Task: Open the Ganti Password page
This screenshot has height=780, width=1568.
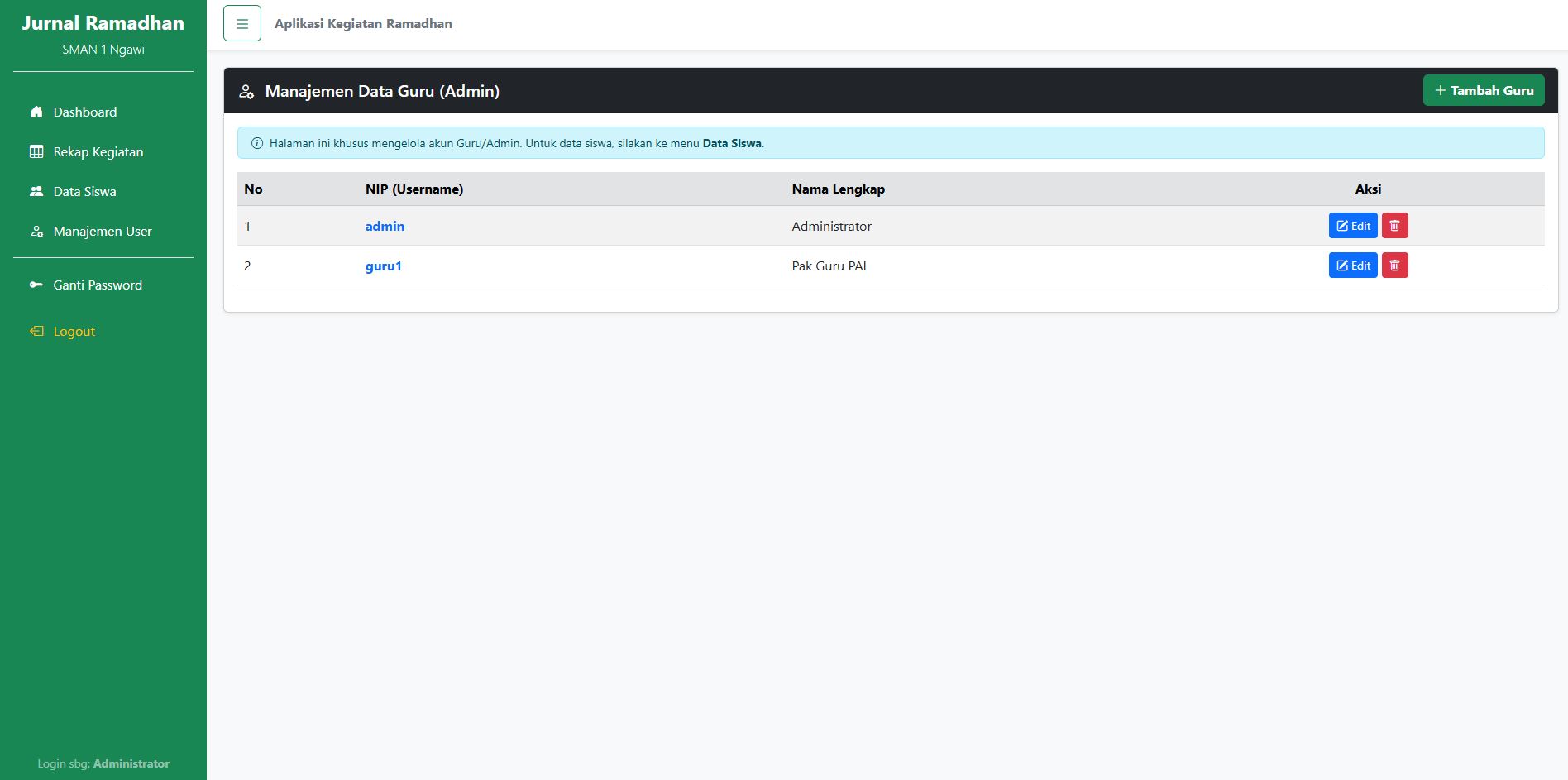Action: coord(98,285)
